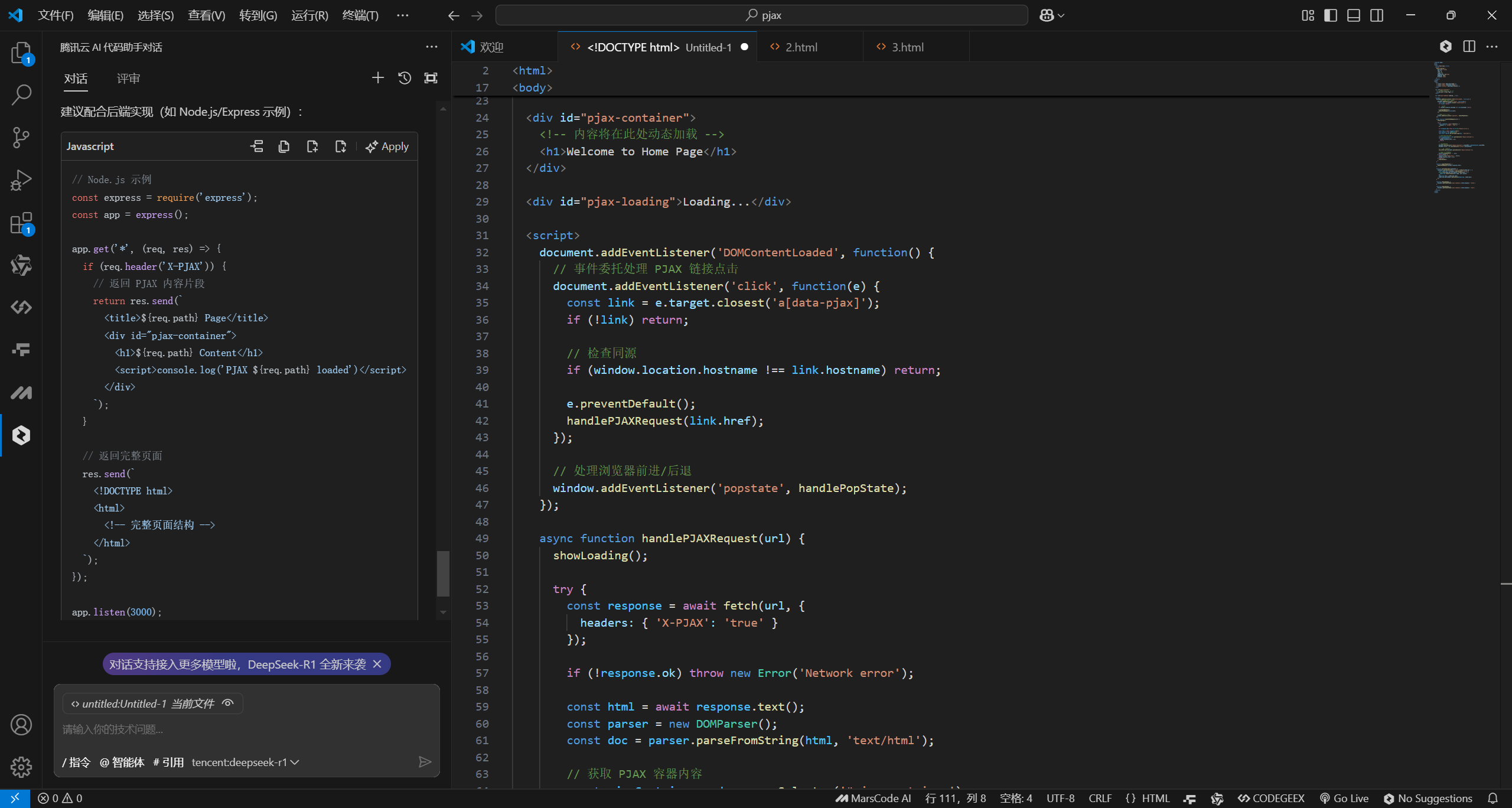Click the 行 111, 列 8 cursor position
The height and width of the screenshot is (808, 1512).
[956, 799]
